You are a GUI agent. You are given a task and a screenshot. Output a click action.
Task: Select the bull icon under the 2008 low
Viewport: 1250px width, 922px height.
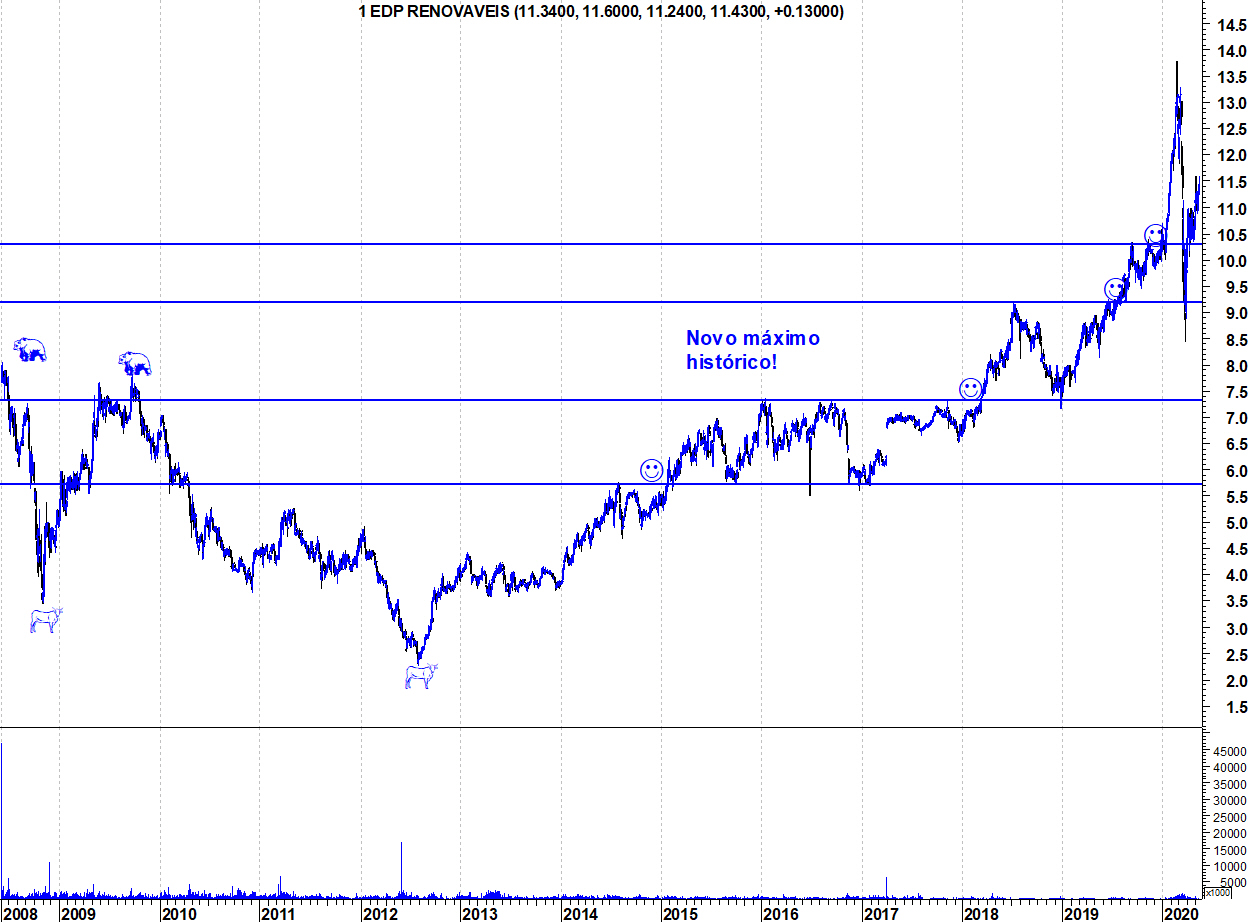[46, 620]
